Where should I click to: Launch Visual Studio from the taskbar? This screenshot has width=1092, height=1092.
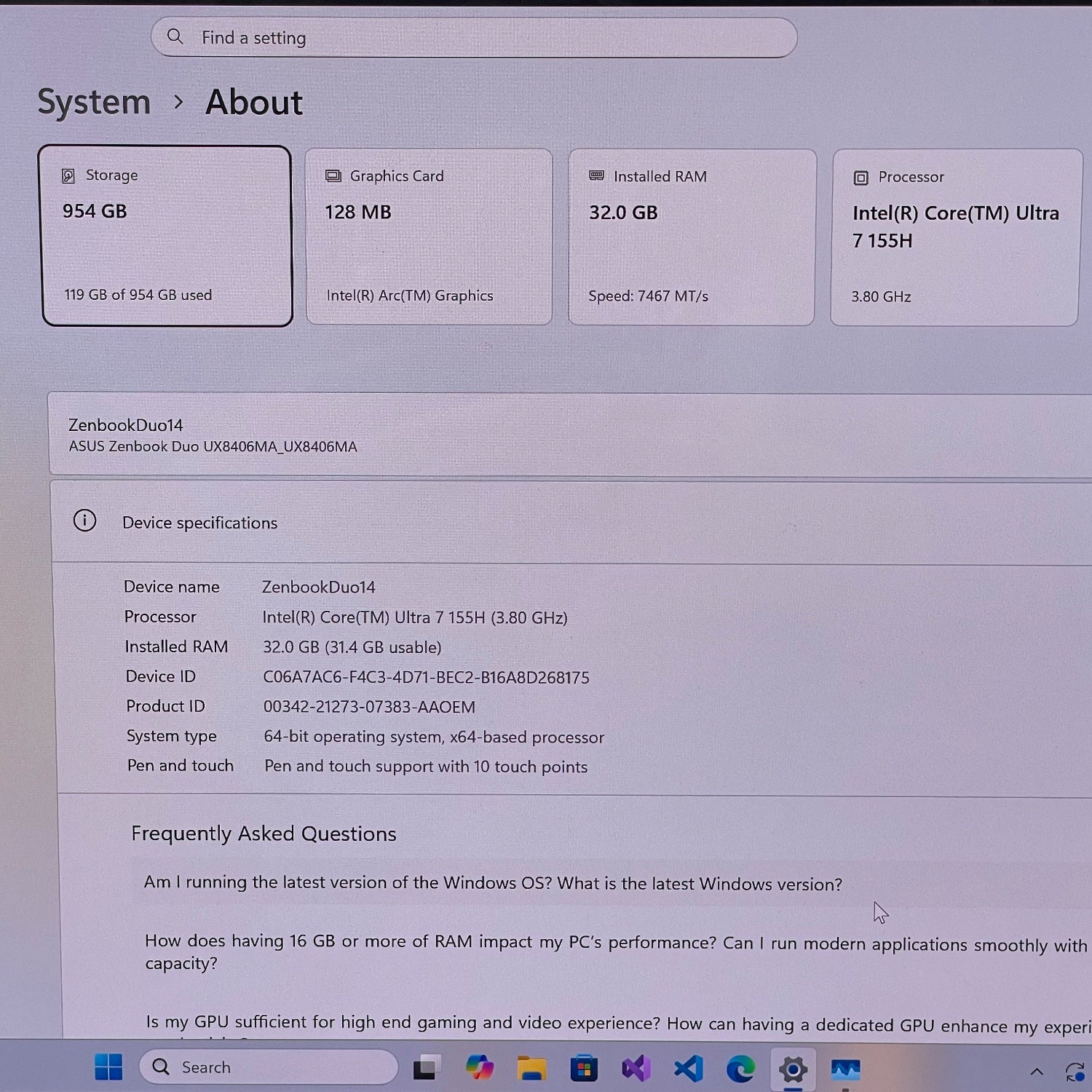pyautogui.click(x=636, y=1069)
